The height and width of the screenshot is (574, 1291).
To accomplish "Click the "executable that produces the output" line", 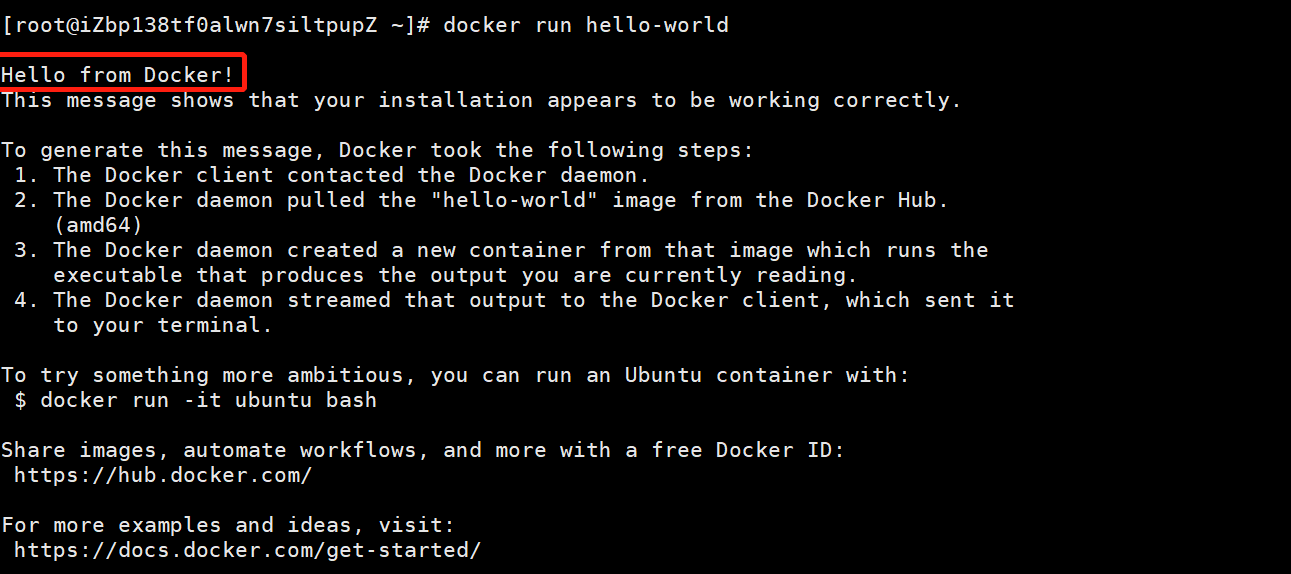I will pos(455,275).
